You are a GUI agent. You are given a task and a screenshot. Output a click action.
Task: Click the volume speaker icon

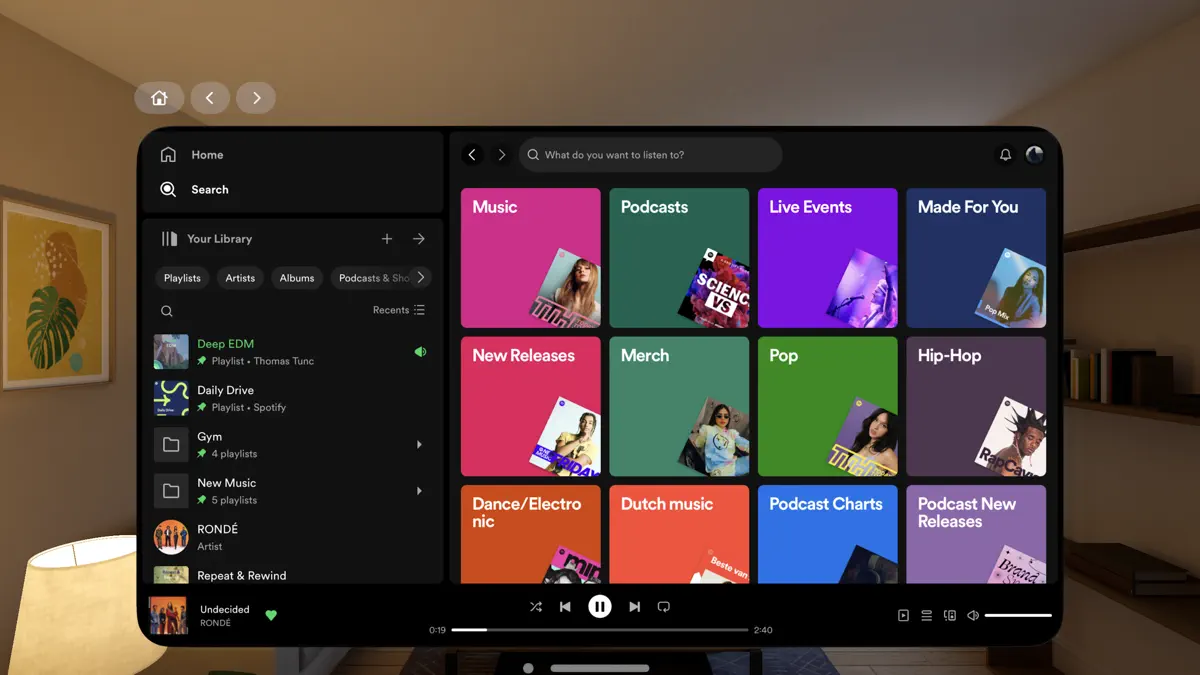tap(972, 615)
